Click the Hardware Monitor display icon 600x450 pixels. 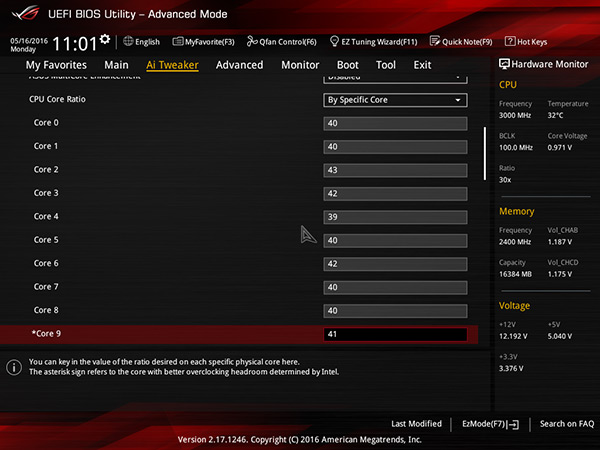point(504,64)
